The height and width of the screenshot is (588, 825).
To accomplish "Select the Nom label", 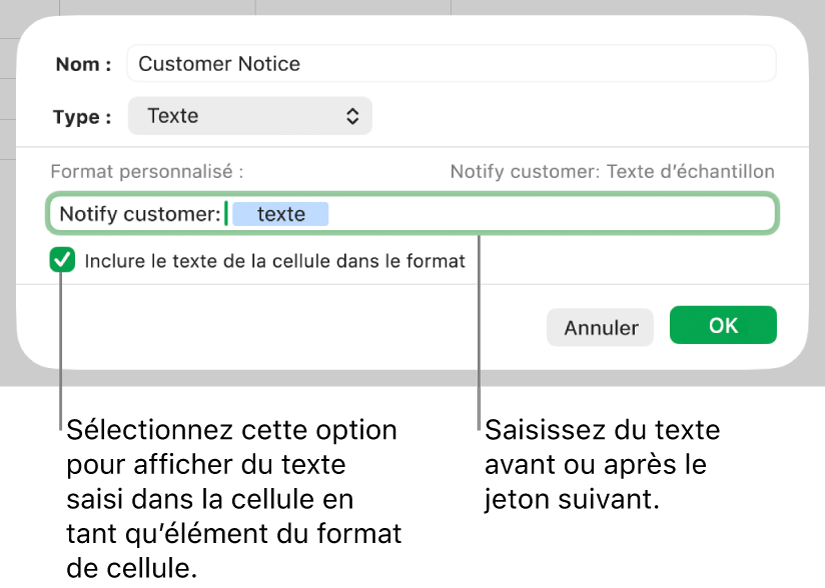I will point(82,64).
